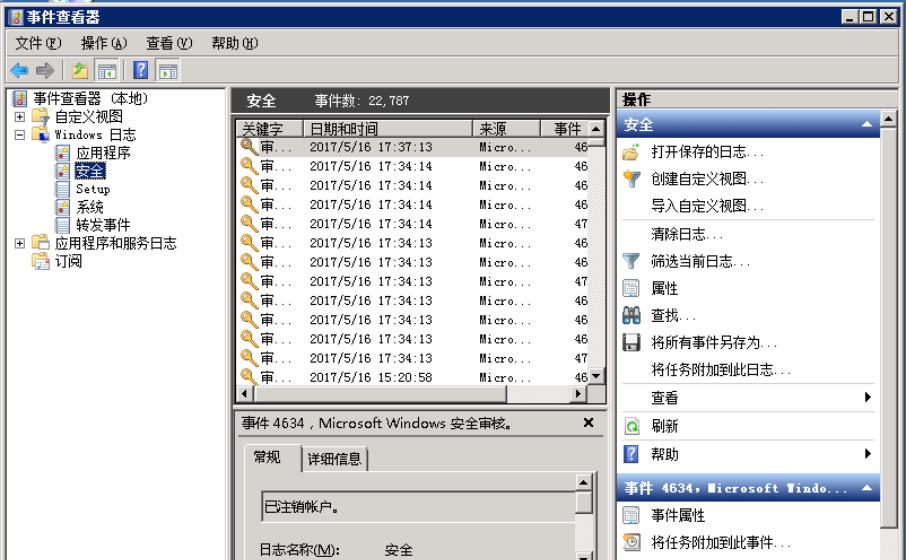The height and width of the screenshot is (560, 906).
Task: Click the 查找 binoculars icon
Action: (x=631, y=316)
